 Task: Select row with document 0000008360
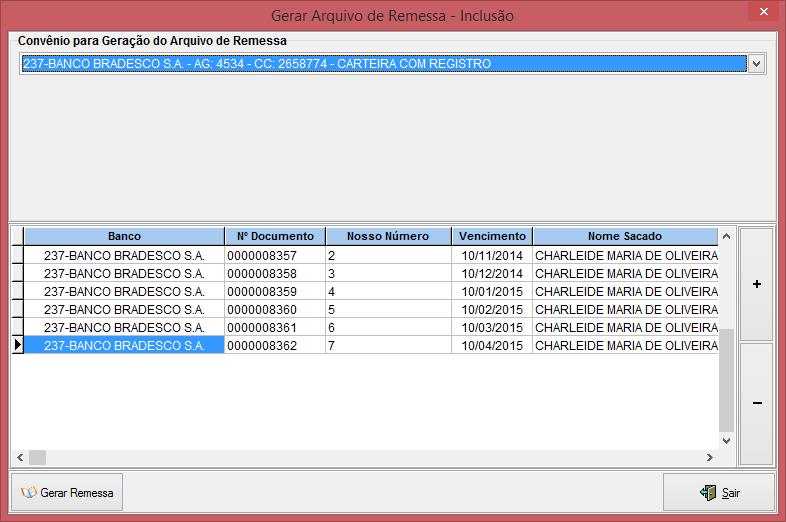tap(262, 310)
